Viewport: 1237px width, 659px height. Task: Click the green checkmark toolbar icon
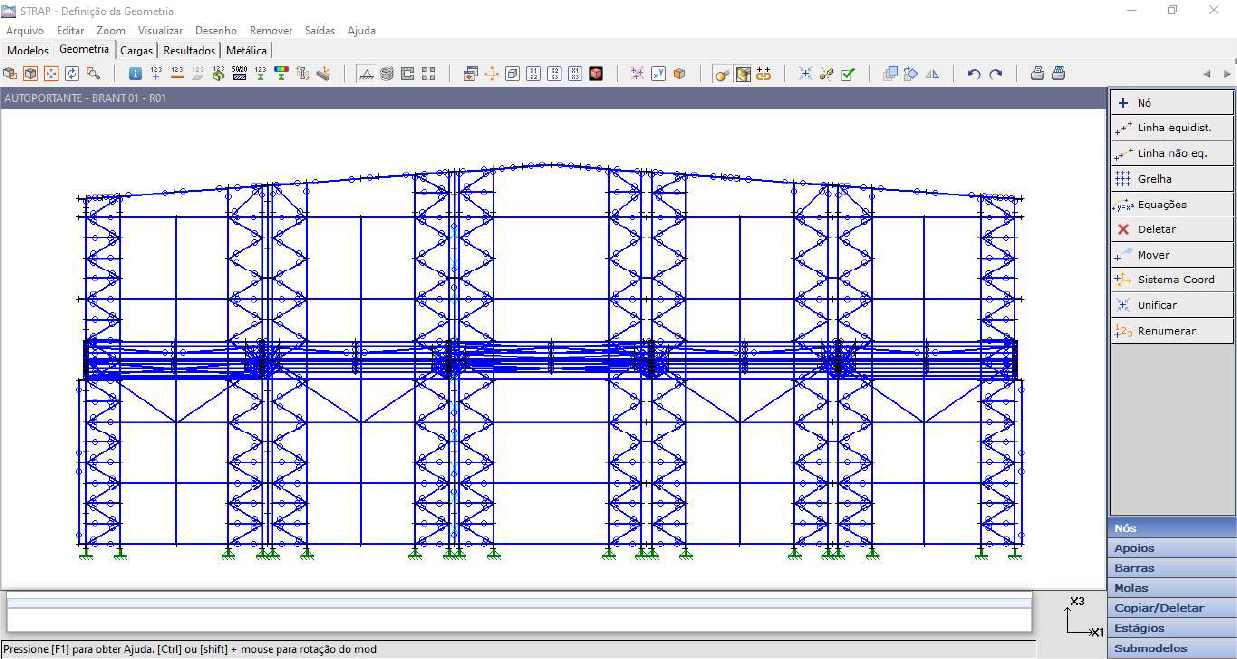pos(847,73)
